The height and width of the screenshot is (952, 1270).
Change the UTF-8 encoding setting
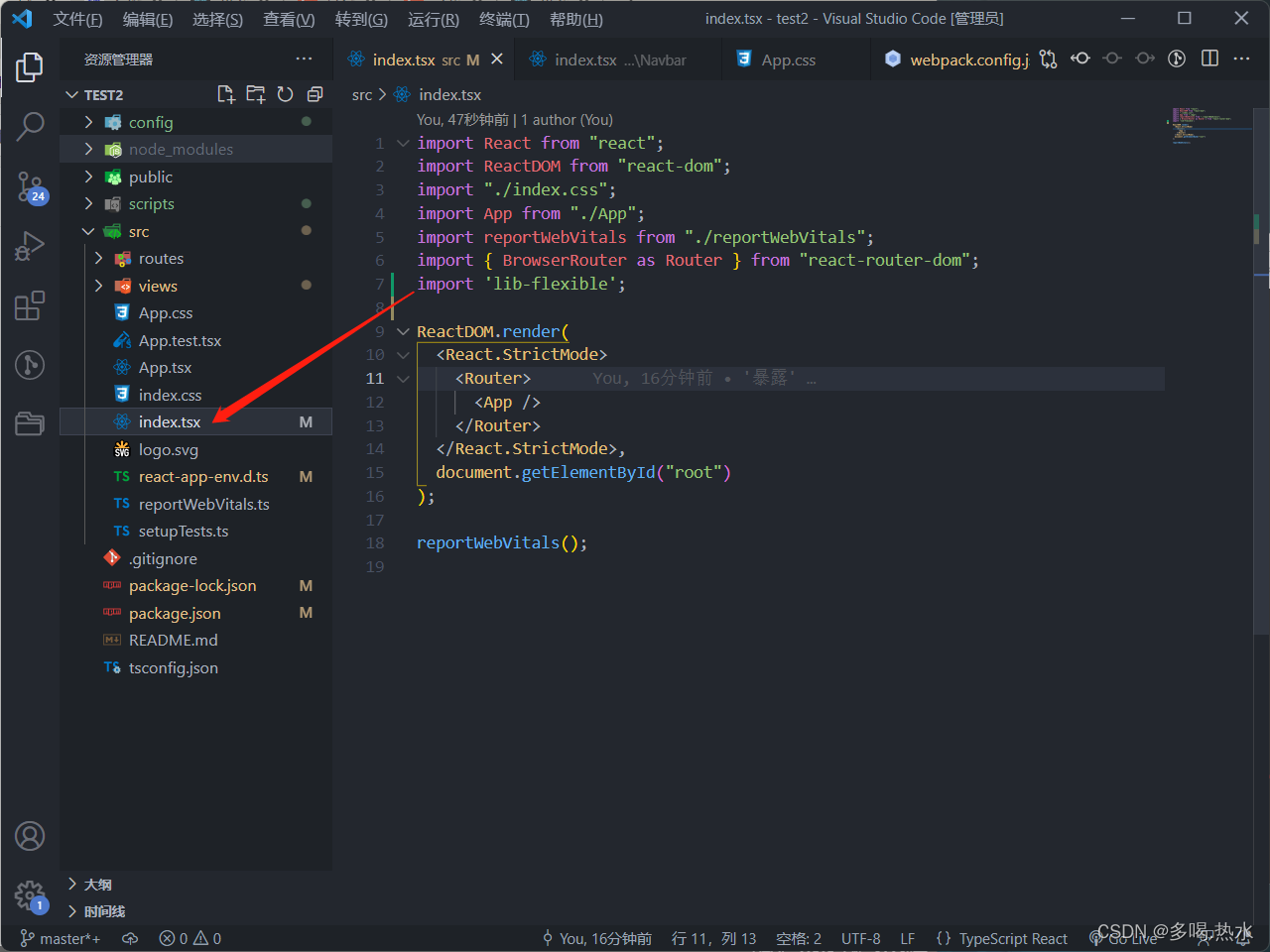(x=860, y=938)
